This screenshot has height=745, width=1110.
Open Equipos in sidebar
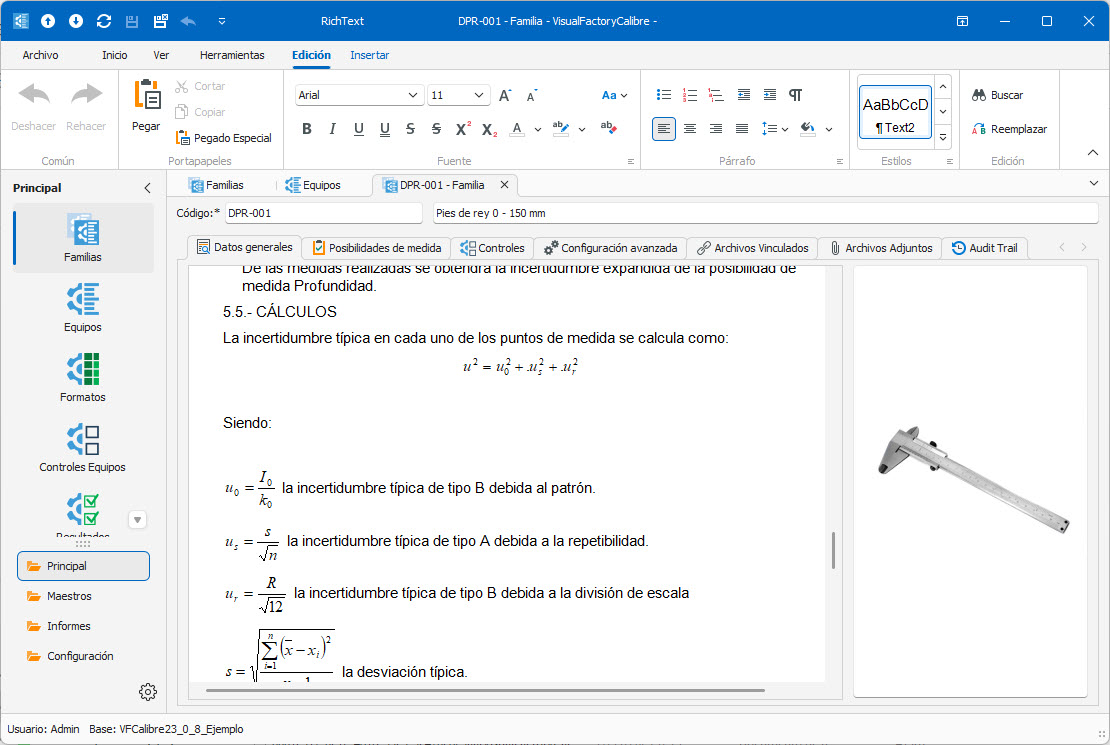[x=83, y=308]
